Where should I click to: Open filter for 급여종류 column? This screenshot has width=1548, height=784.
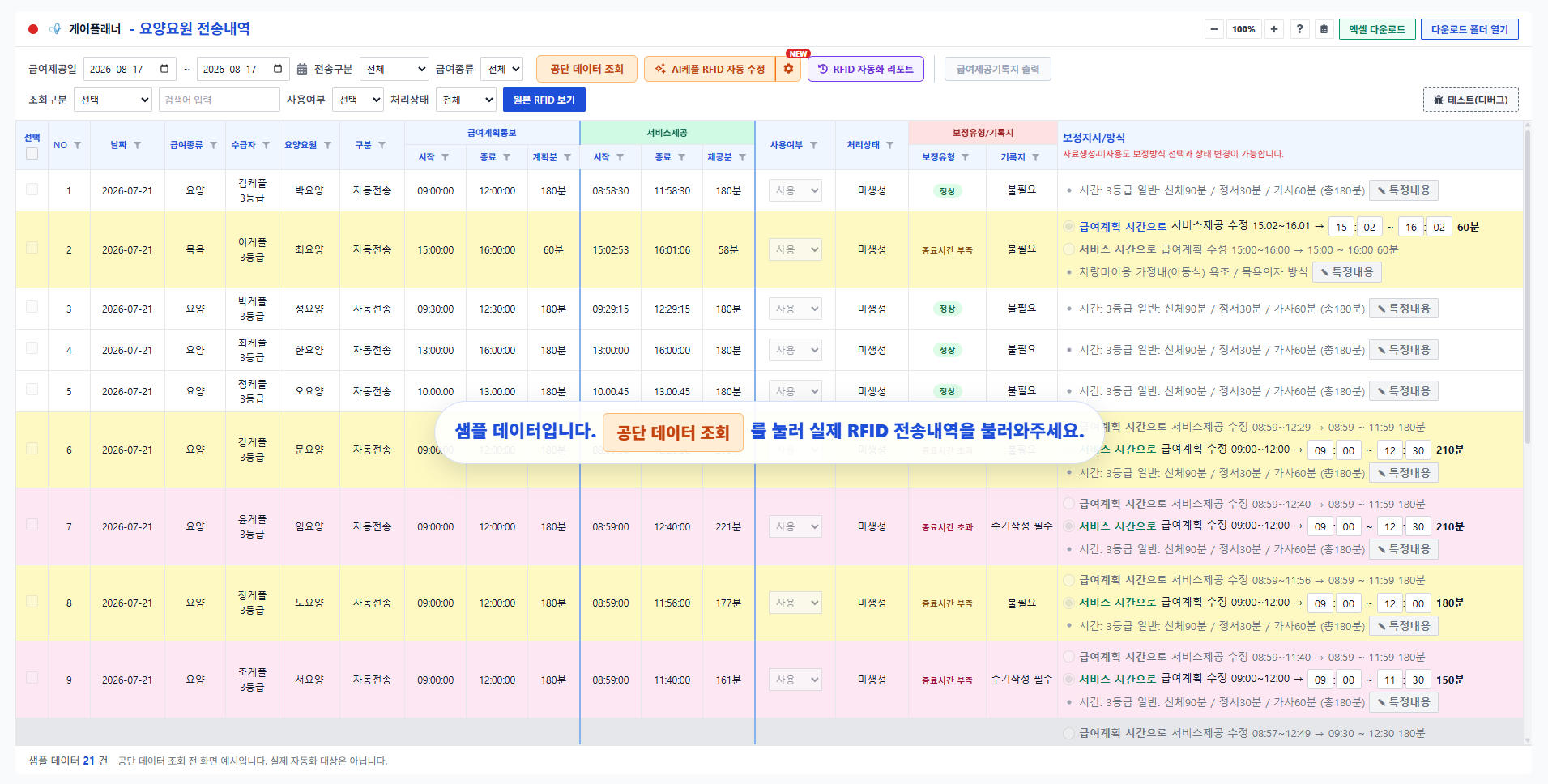(214, 145)
